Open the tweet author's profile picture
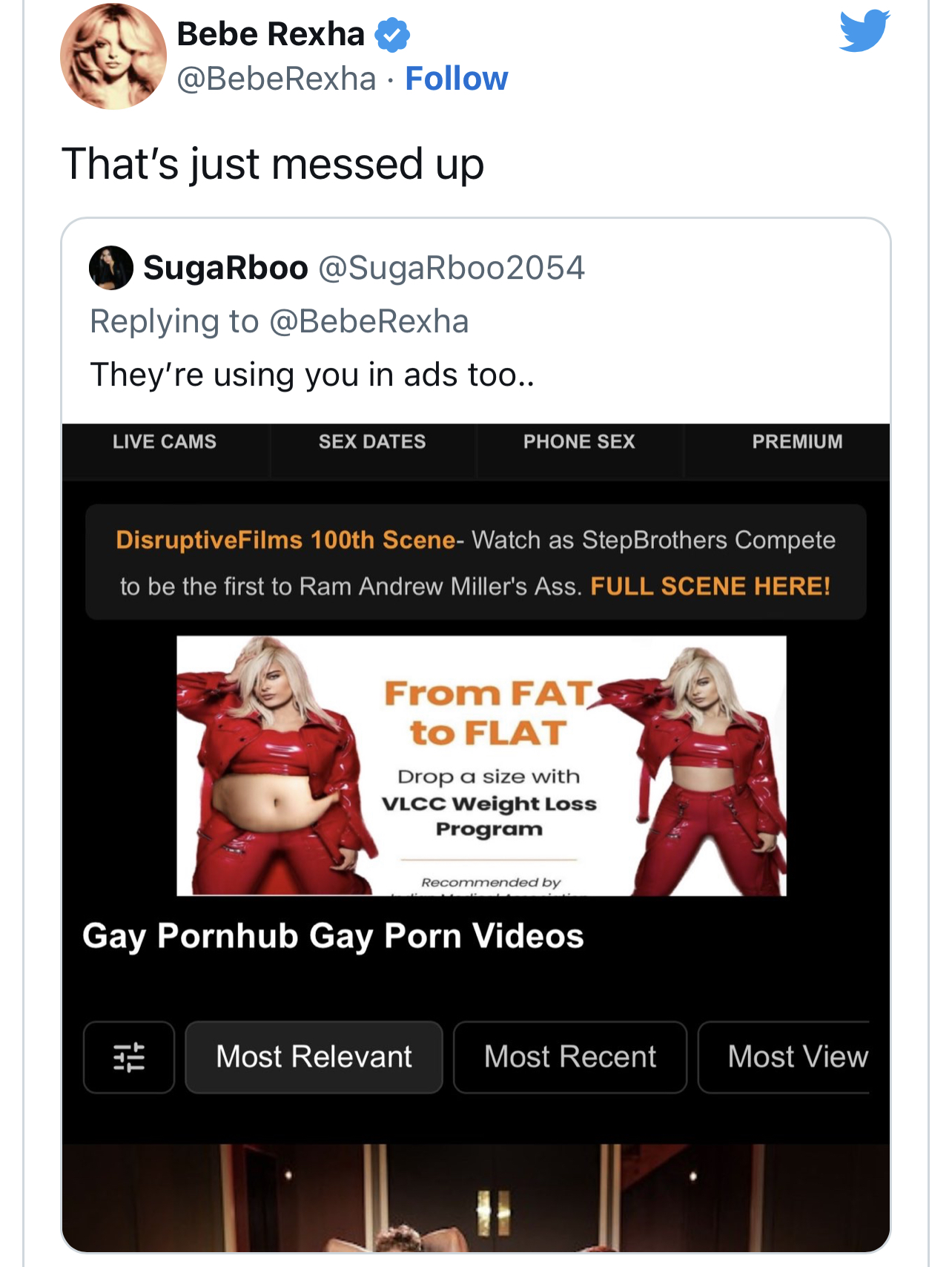Image resolution: width=952 pixels, height=1267 pixels. point(113,56)
